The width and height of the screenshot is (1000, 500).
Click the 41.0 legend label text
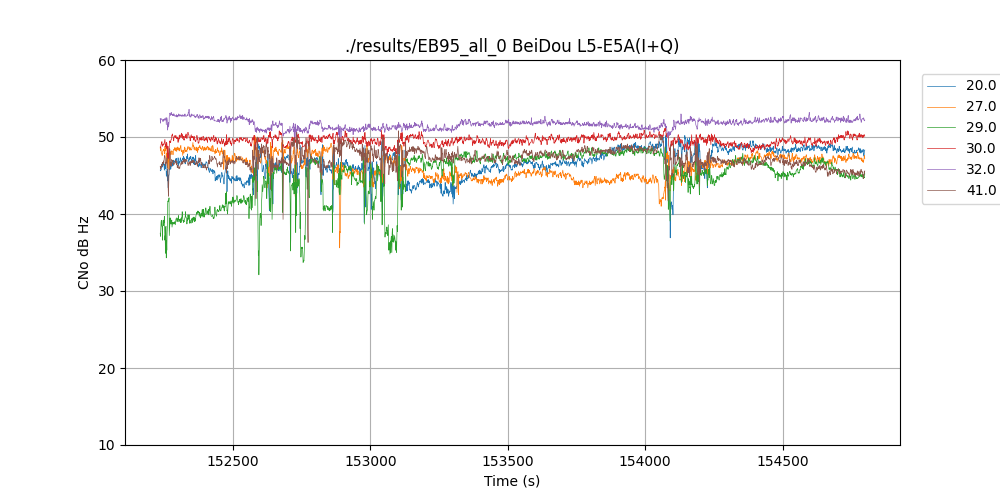click(981, 191)
